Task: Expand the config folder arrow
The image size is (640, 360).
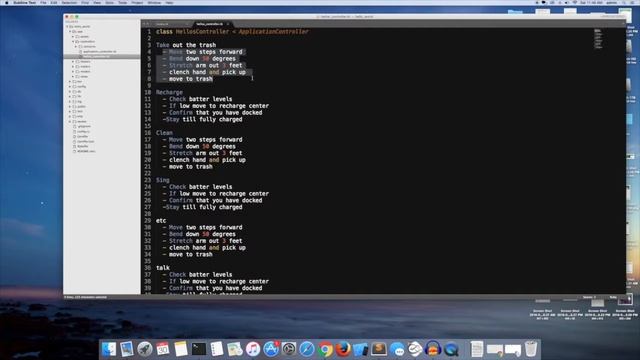Action: 70,87
